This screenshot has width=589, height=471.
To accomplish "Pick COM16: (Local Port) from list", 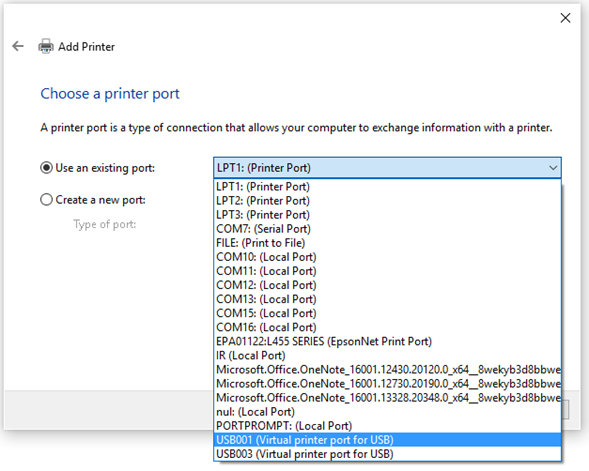I will click(388, 328).
